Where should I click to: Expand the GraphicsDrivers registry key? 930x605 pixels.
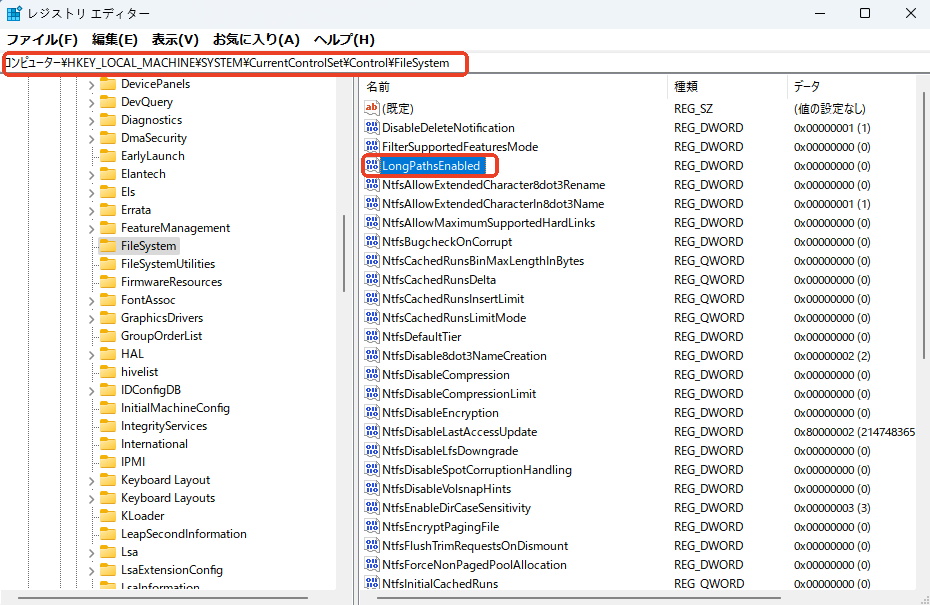point(91,318)
